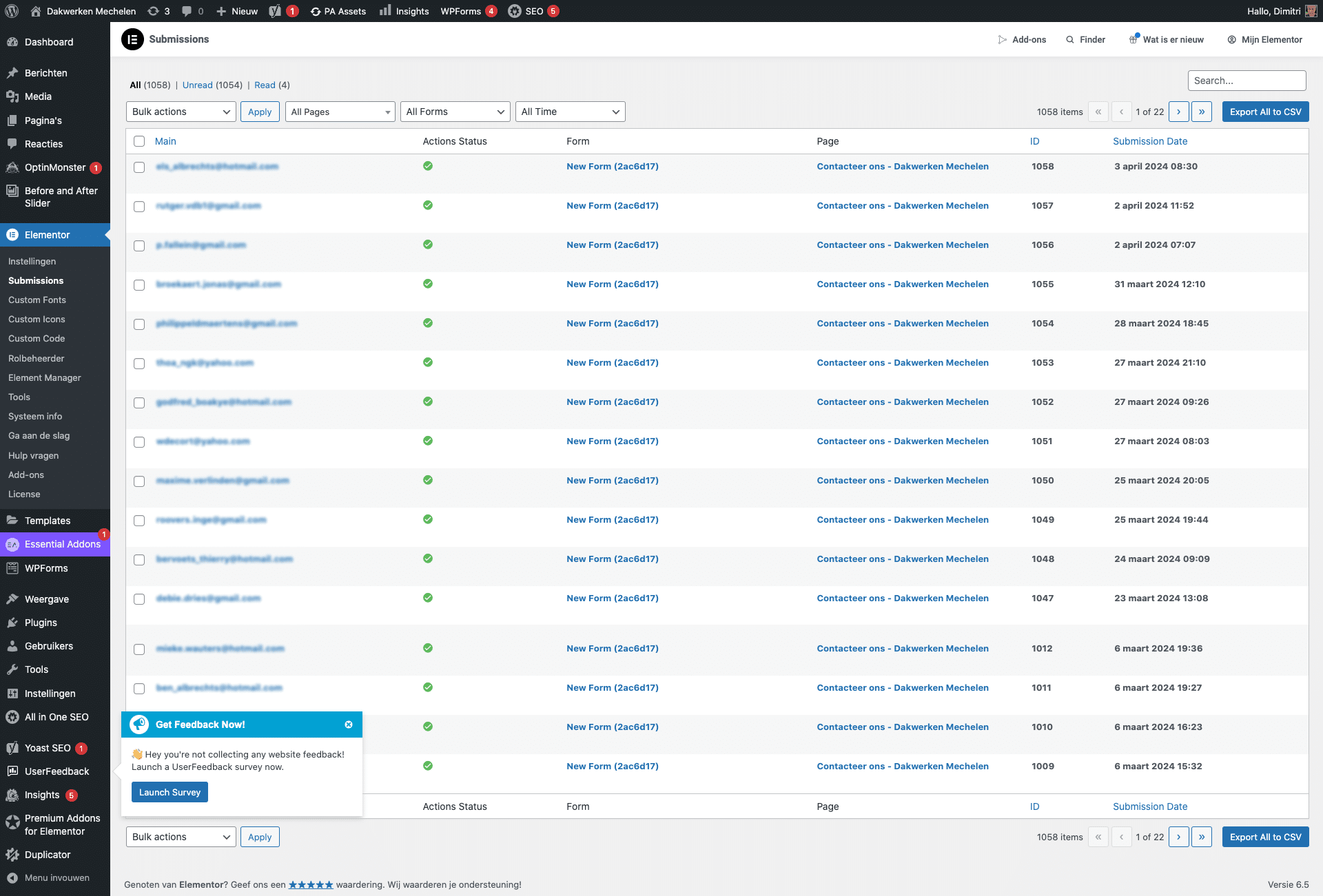Click the WordPress logo in admin bar

12,11
